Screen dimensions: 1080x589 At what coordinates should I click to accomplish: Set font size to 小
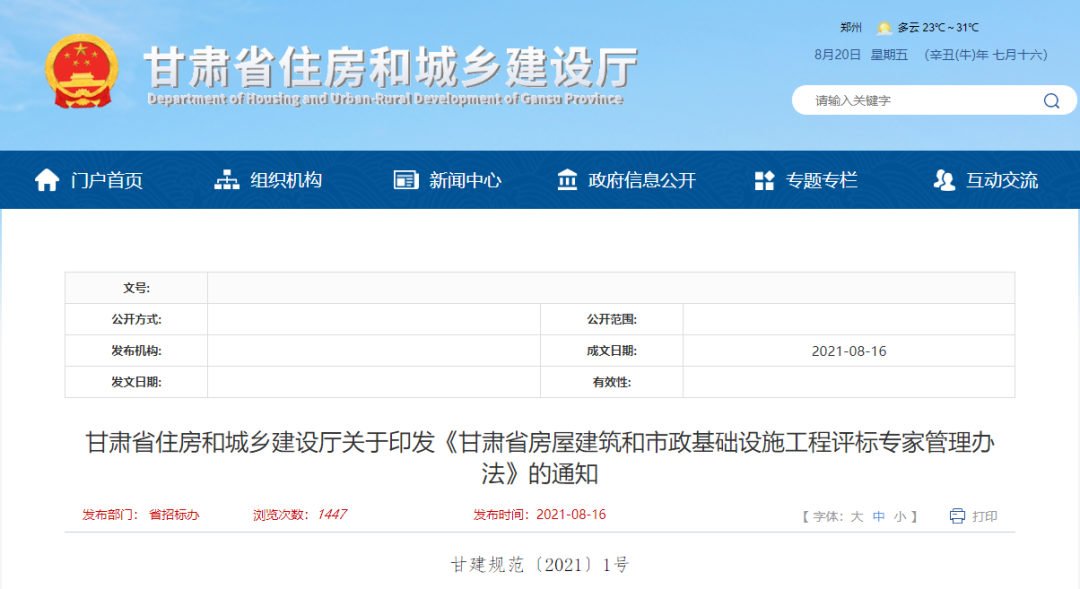[x=900, y=516]
